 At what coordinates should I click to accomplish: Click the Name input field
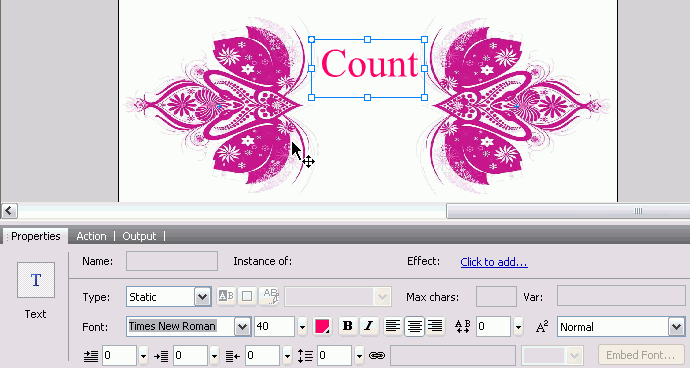pyautogui.click(x=172, y=261)
